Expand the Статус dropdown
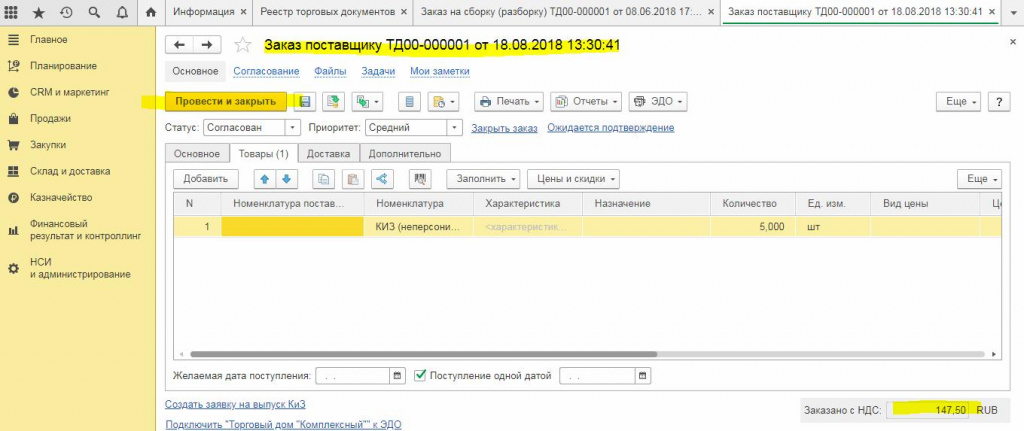Viewport: 1024px width, 431px height. (292, 128)
